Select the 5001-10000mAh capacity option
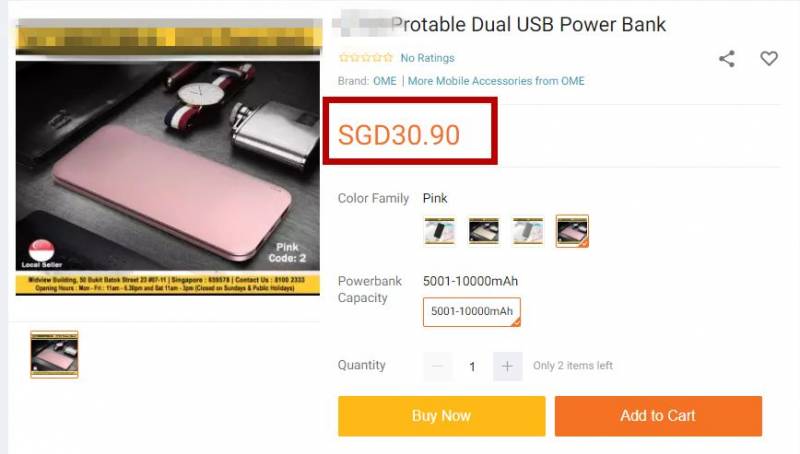The height and width of the screenshot is (454, 800). click(x=471, y=312)
